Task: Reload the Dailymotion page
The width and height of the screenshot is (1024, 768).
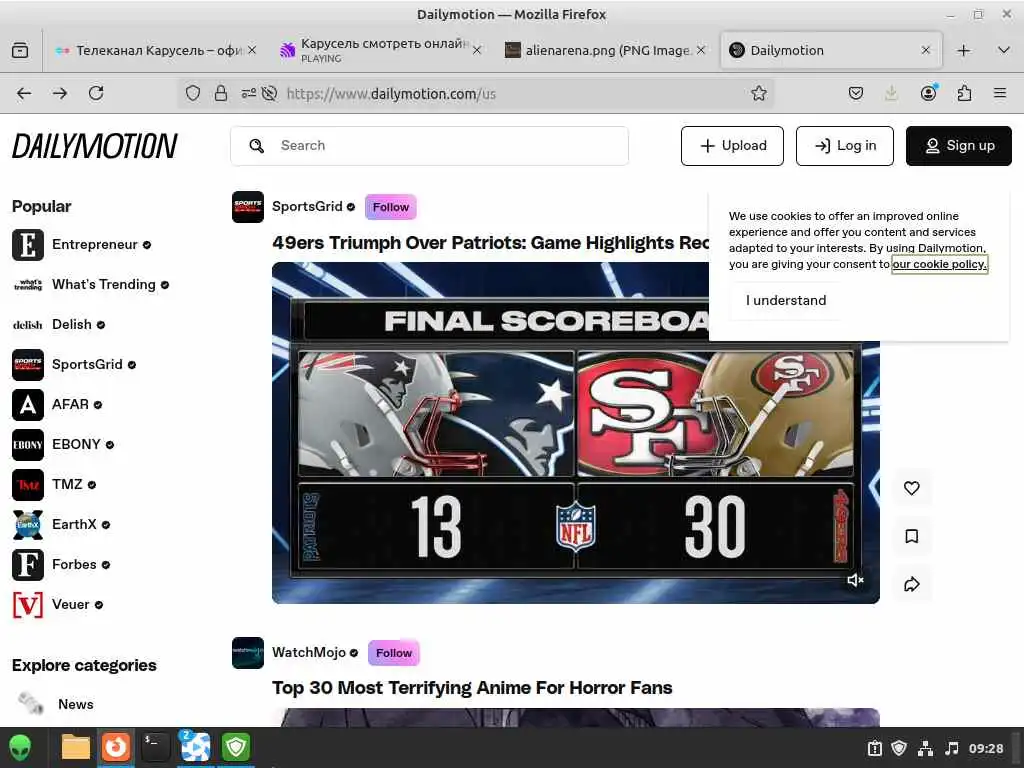Action: [x=96, y=93]
